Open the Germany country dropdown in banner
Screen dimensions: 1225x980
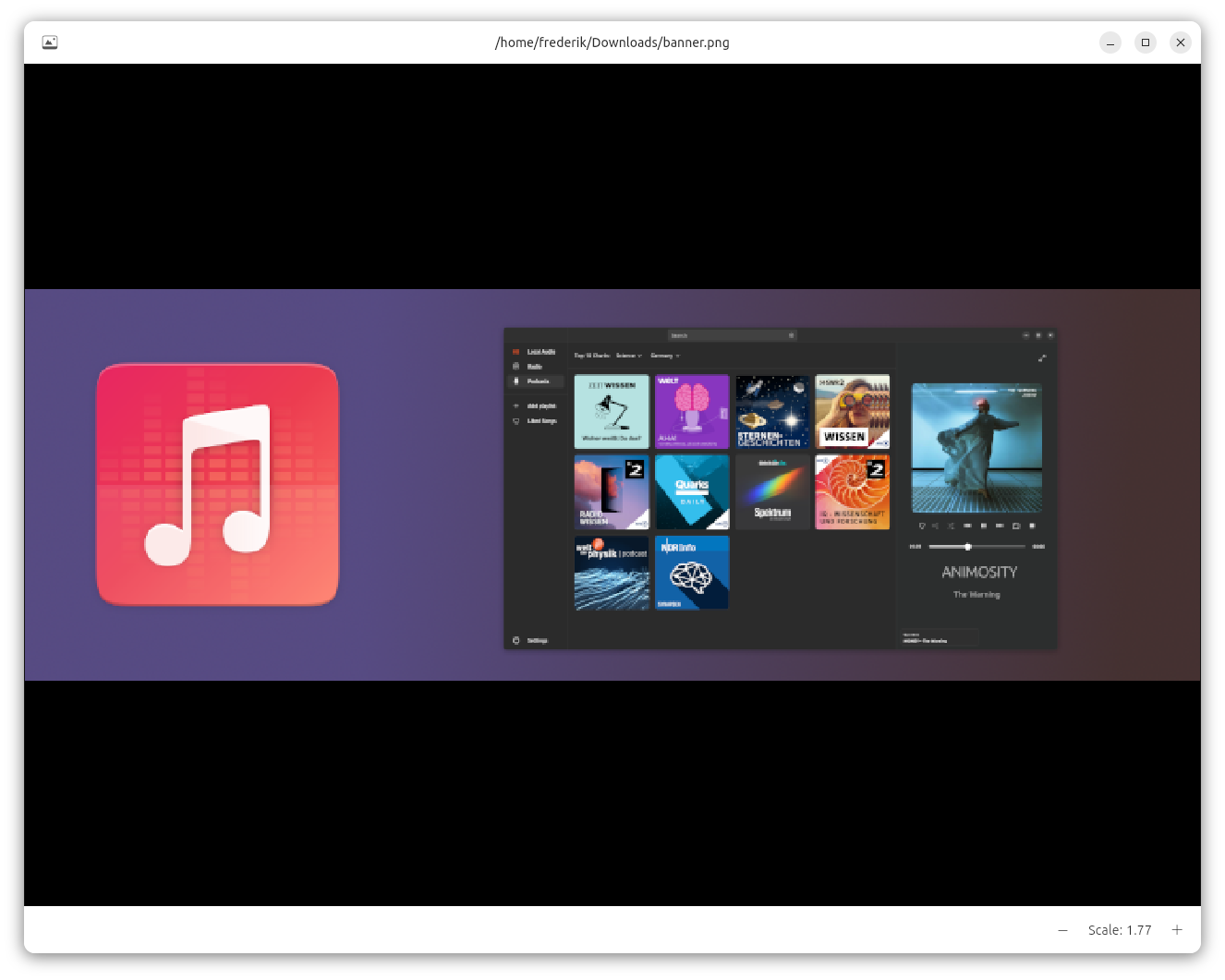664,356
